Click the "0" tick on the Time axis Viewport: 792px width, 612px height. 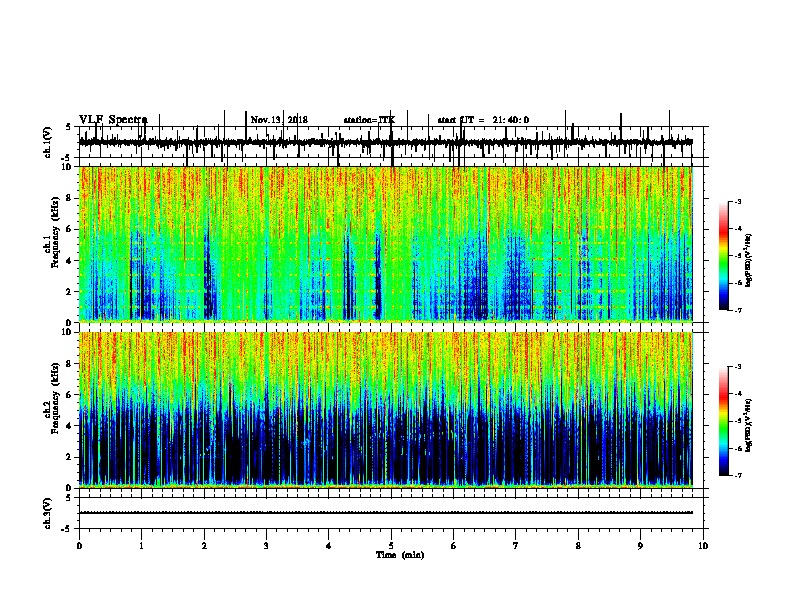click(x=79, y=546)
